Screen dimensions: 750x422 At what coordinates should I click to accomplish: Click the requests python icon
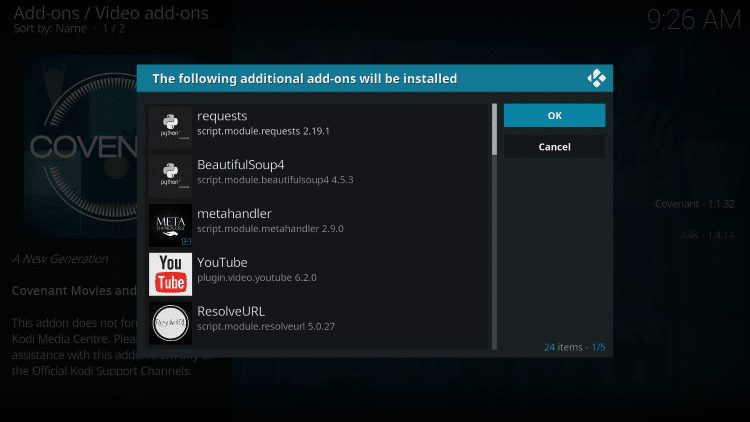[170, 128]
